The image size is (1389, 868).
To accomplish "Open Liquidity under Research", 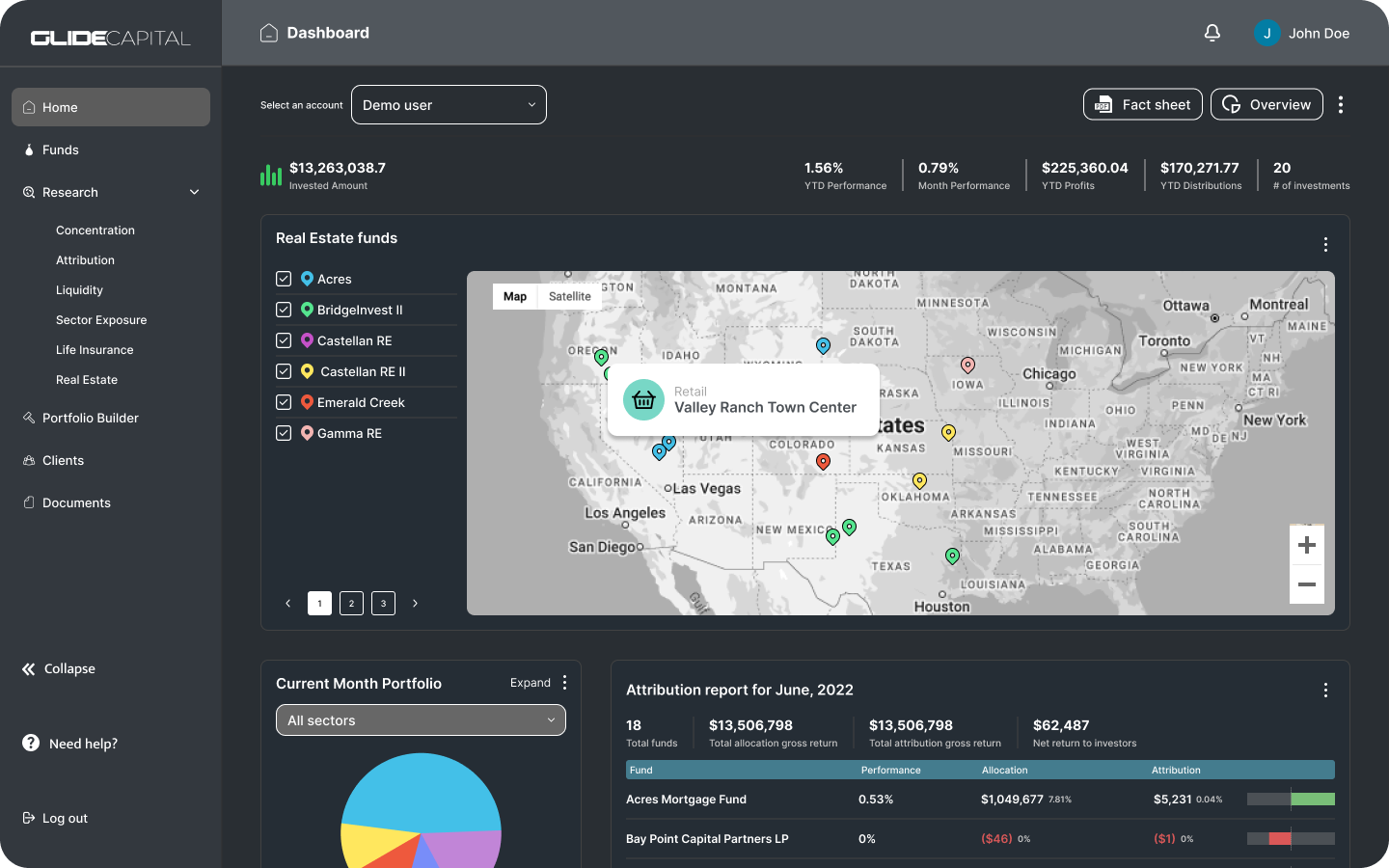I will (79, 289).
